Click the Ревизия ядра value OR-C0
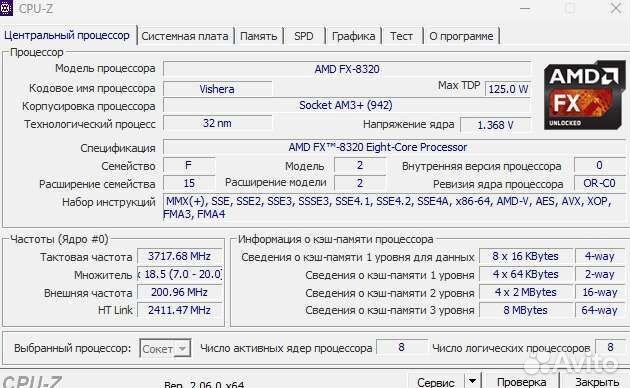This screenshot has height=388, width=630. click(599, 183)
